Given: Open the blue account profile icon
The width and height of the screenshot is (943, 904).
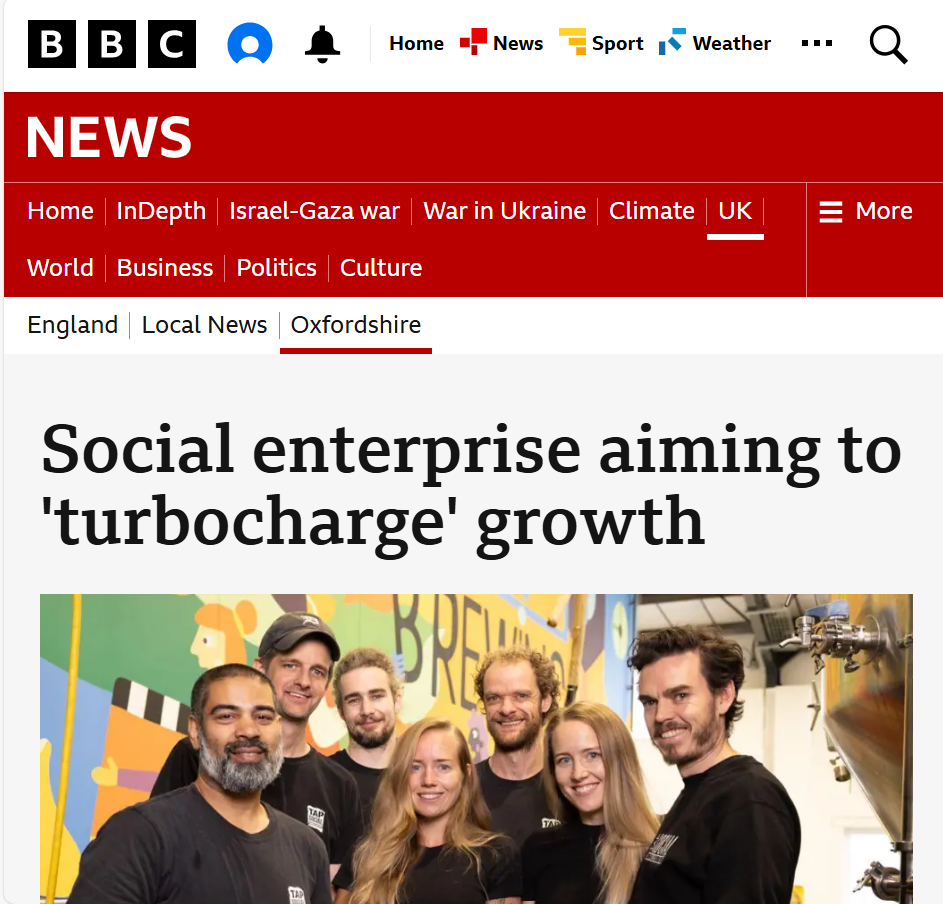Looking at the screenshot, I should click(250, 43).
